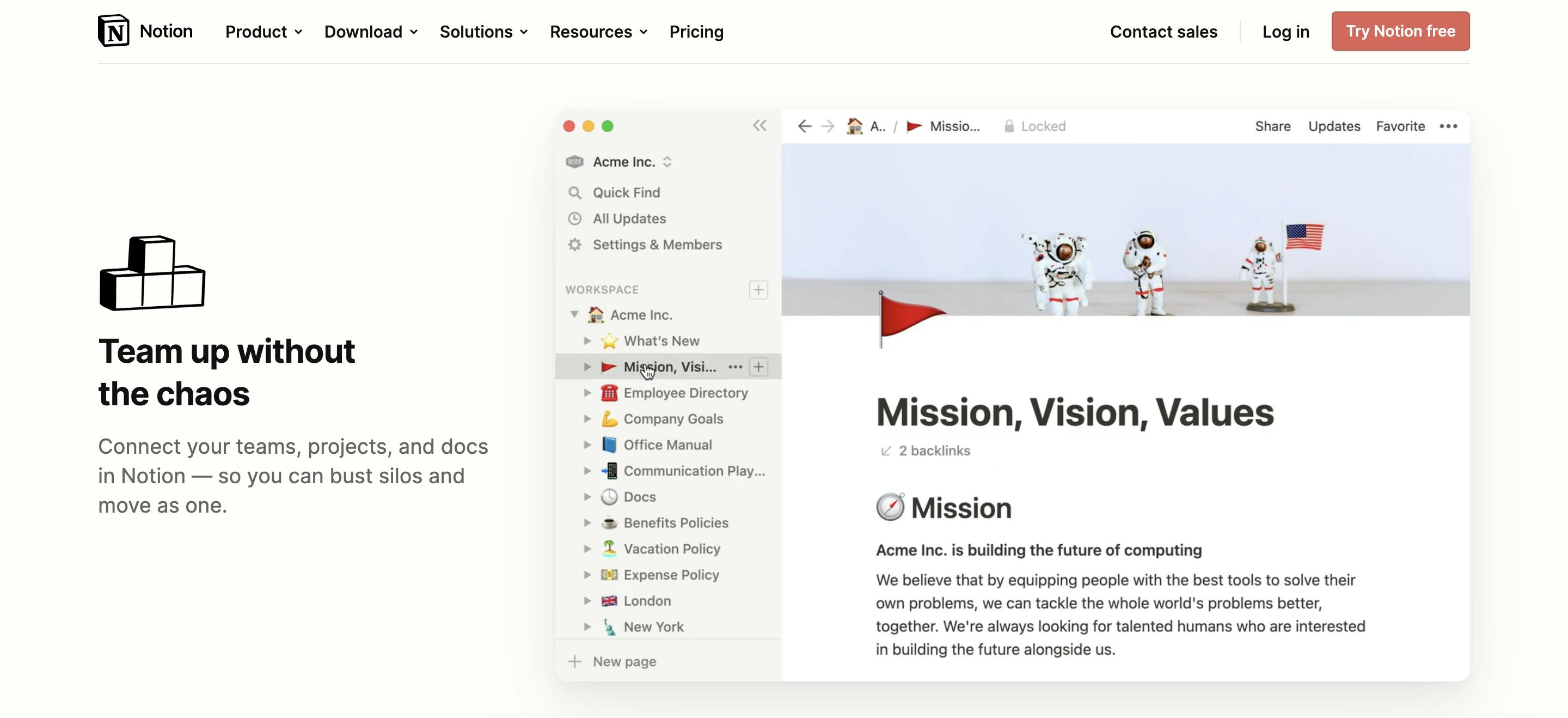
Task: Click Contact sales link
Action: 1163,32
